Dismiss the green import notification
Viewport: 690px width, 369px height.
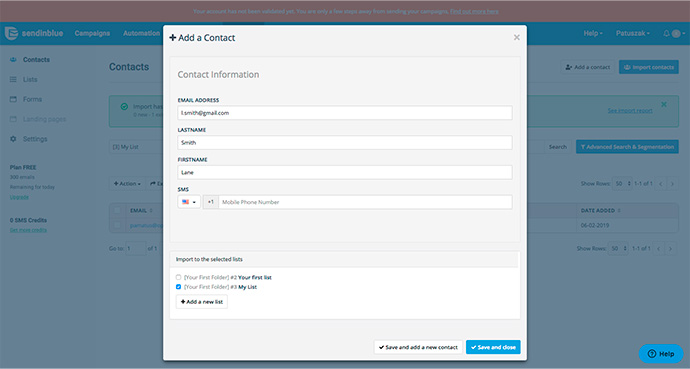(664, 105)
